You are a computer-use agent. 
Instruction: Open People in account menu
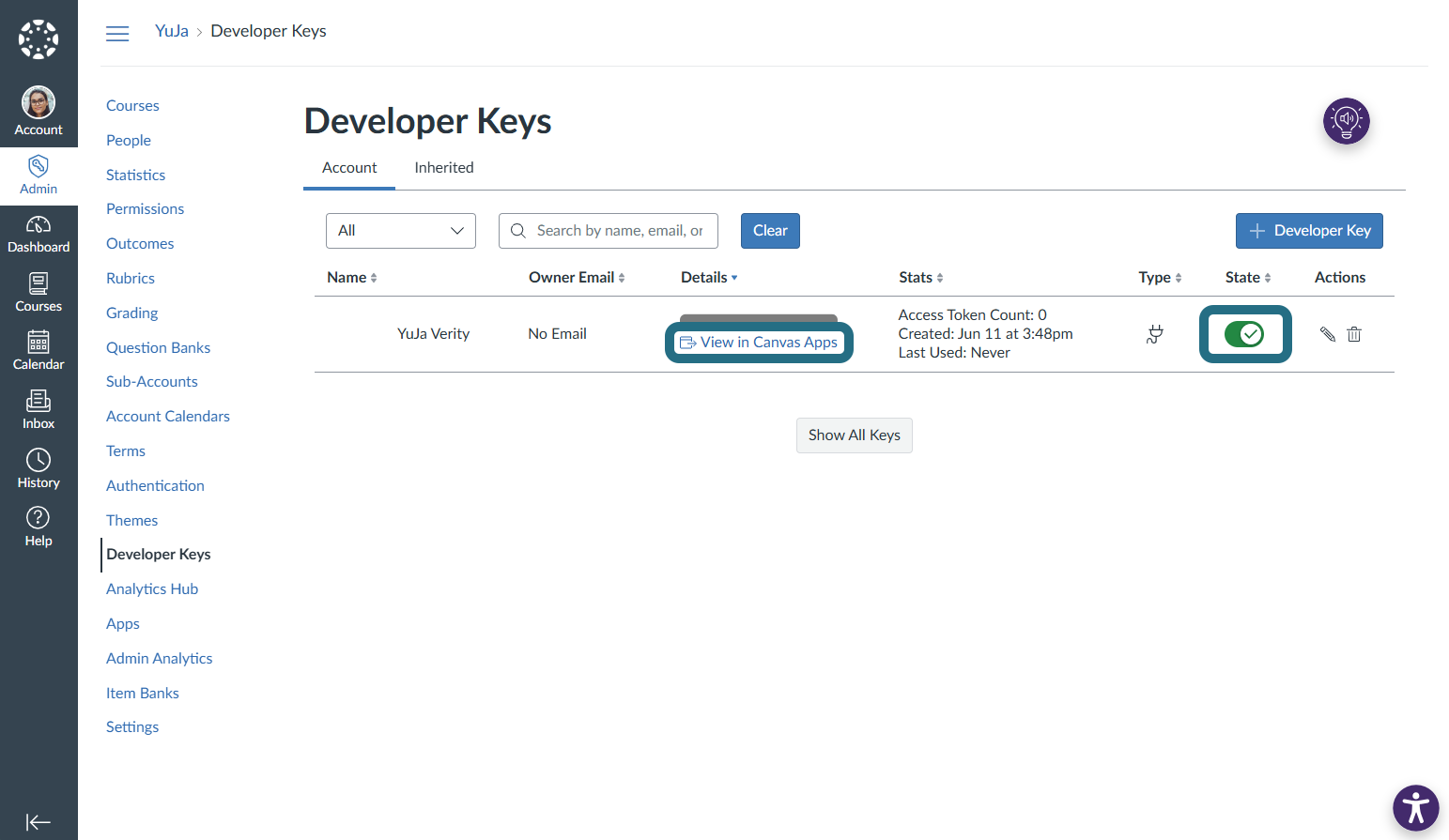[129, 141]
